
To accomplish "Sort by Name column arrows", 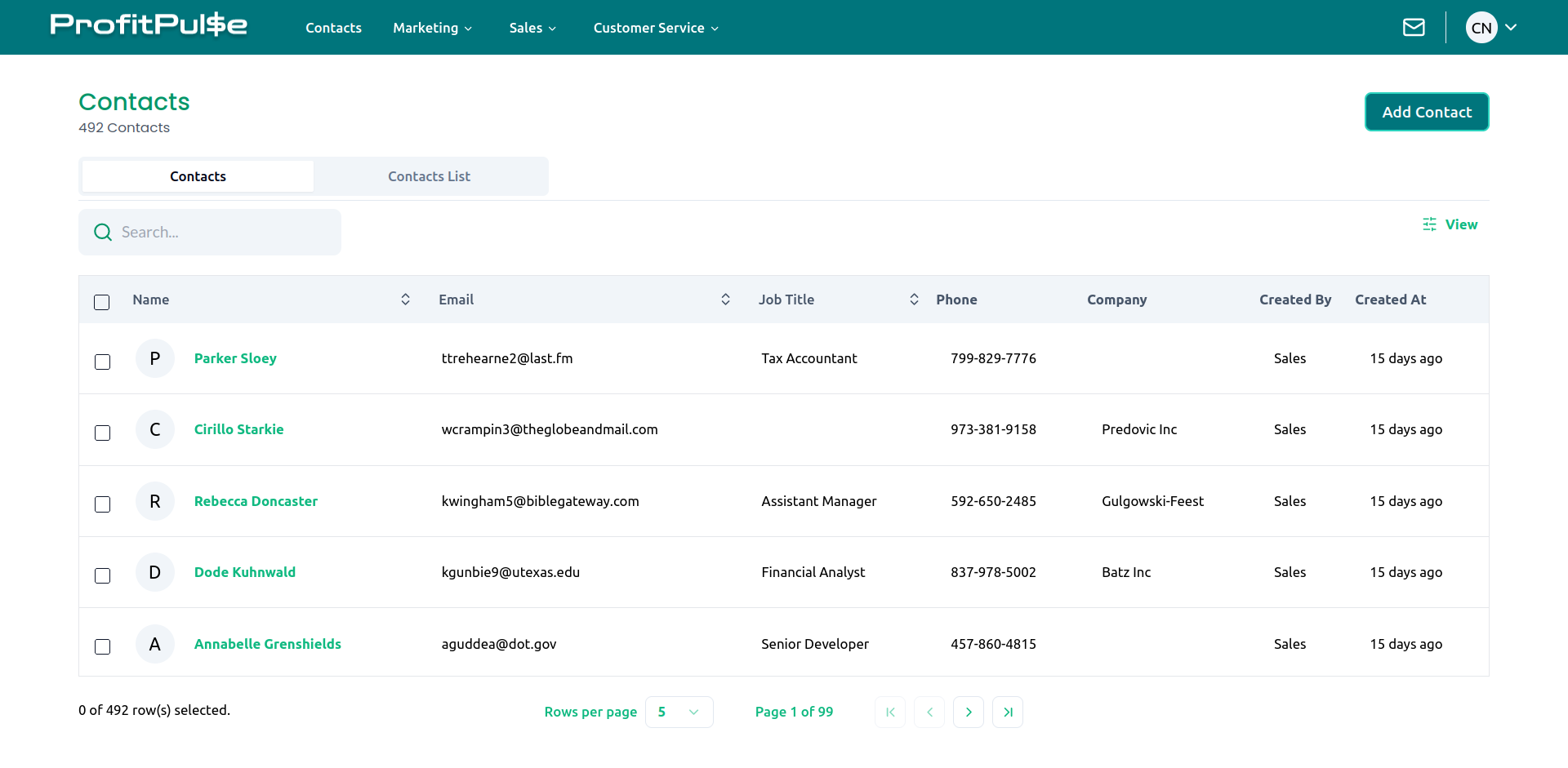I will pyautogui.click(x=405, y=300).
